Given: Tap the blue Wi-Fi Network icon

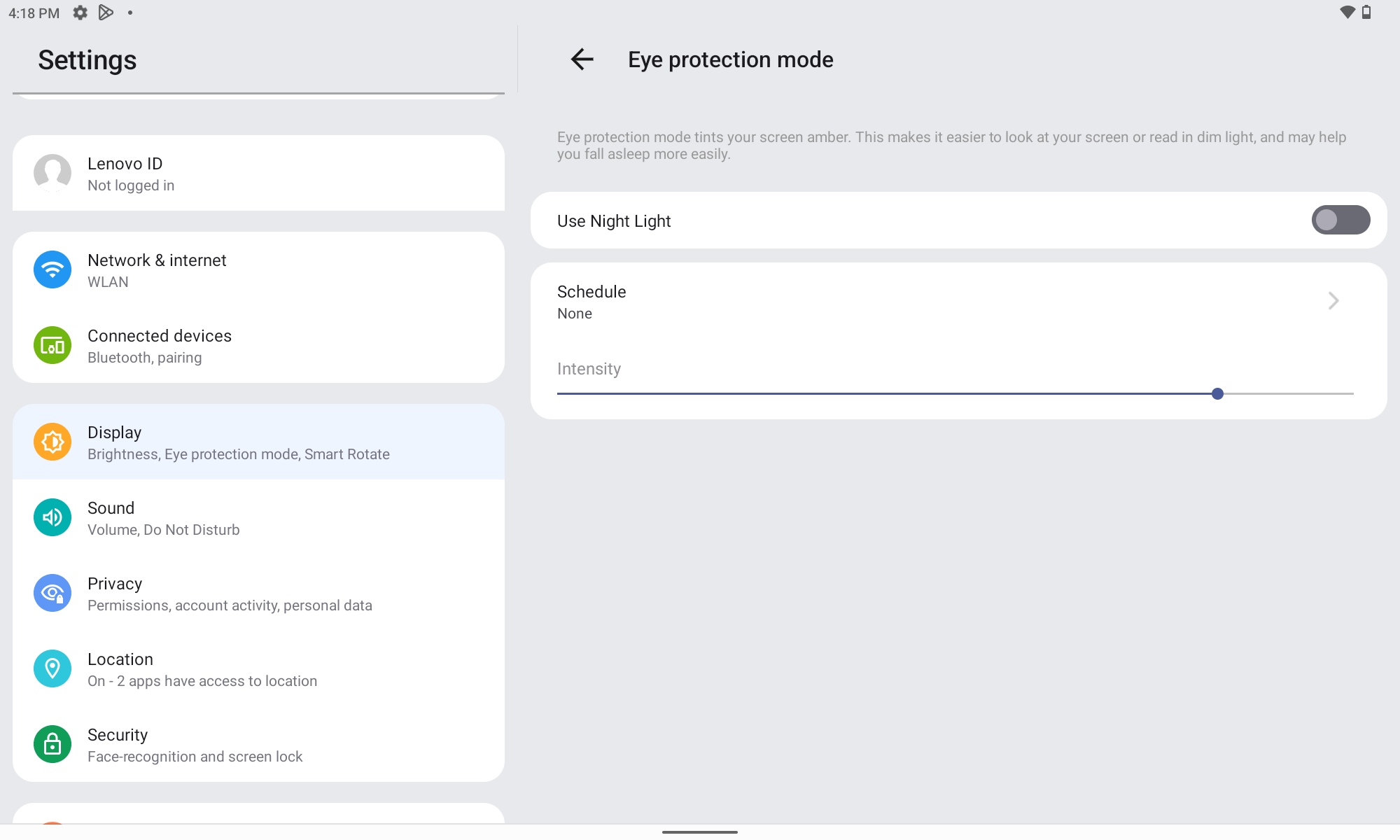Looking at the screenshot, I should click(52, 269).
